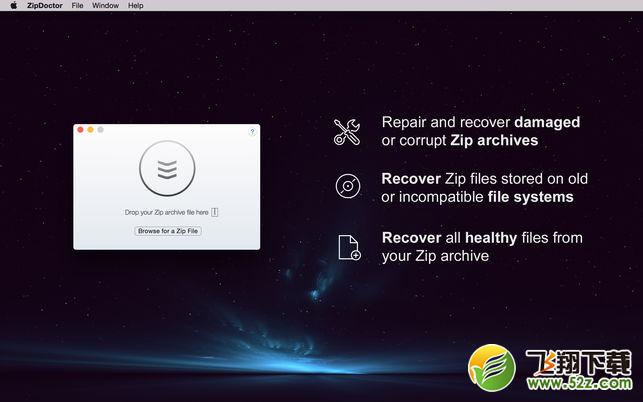This screenshot has height=402, width=643.
Task: Click the disc icon beside file systems text
Action: pyautogui.click(x=348, y=186)
